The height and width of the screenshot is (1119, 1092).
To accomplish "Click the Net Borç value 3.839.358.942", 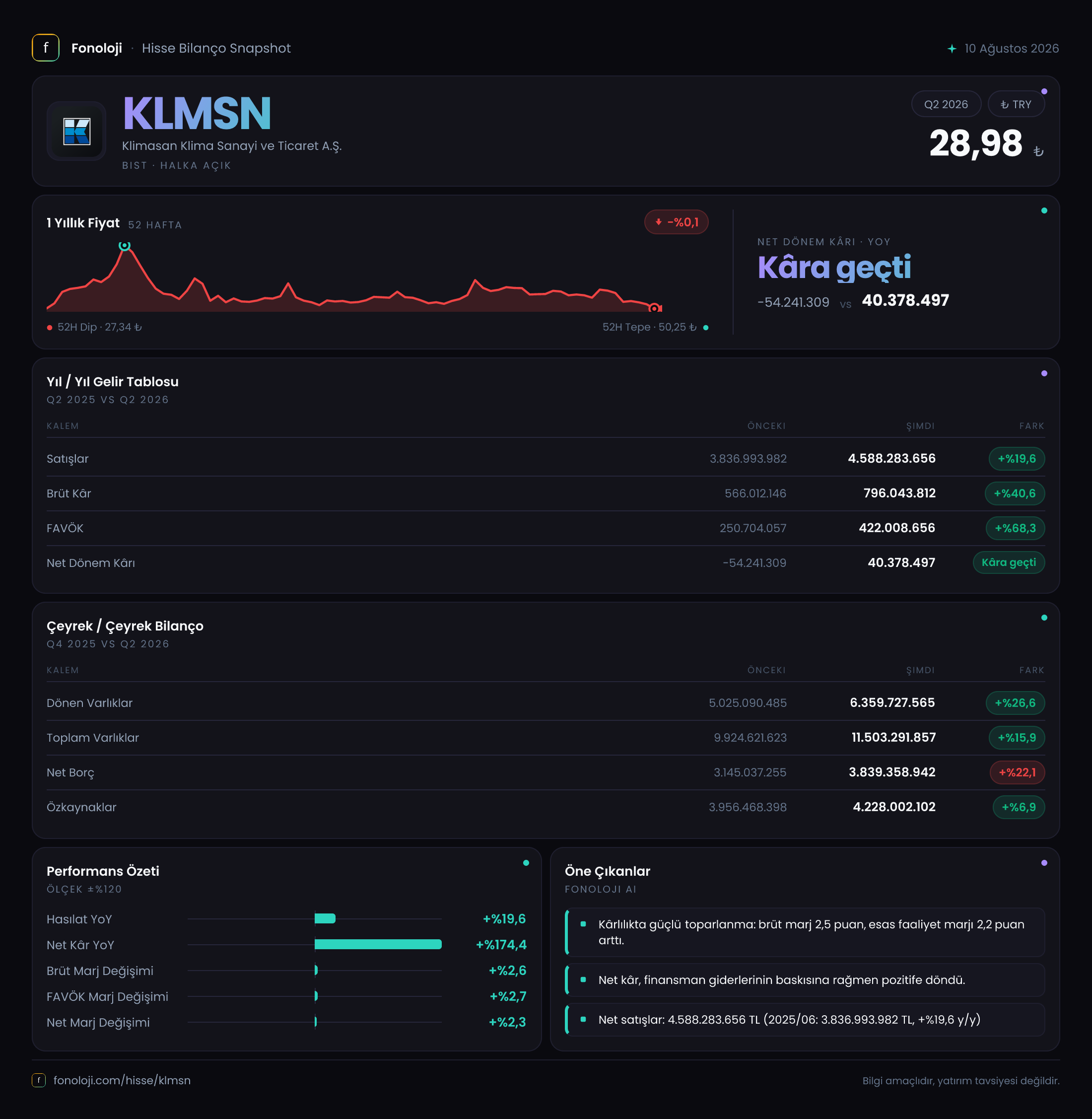I will click(x=892, y=772).
